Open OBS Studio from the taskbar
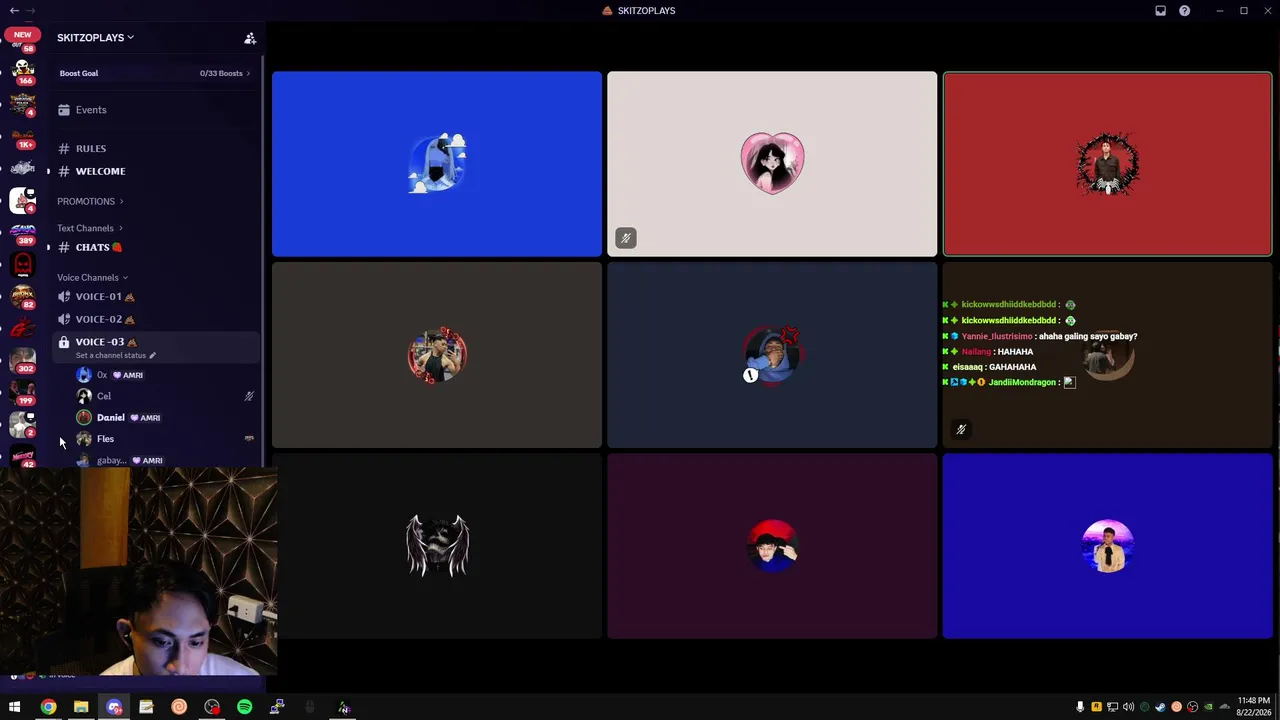 click(212, 707)
